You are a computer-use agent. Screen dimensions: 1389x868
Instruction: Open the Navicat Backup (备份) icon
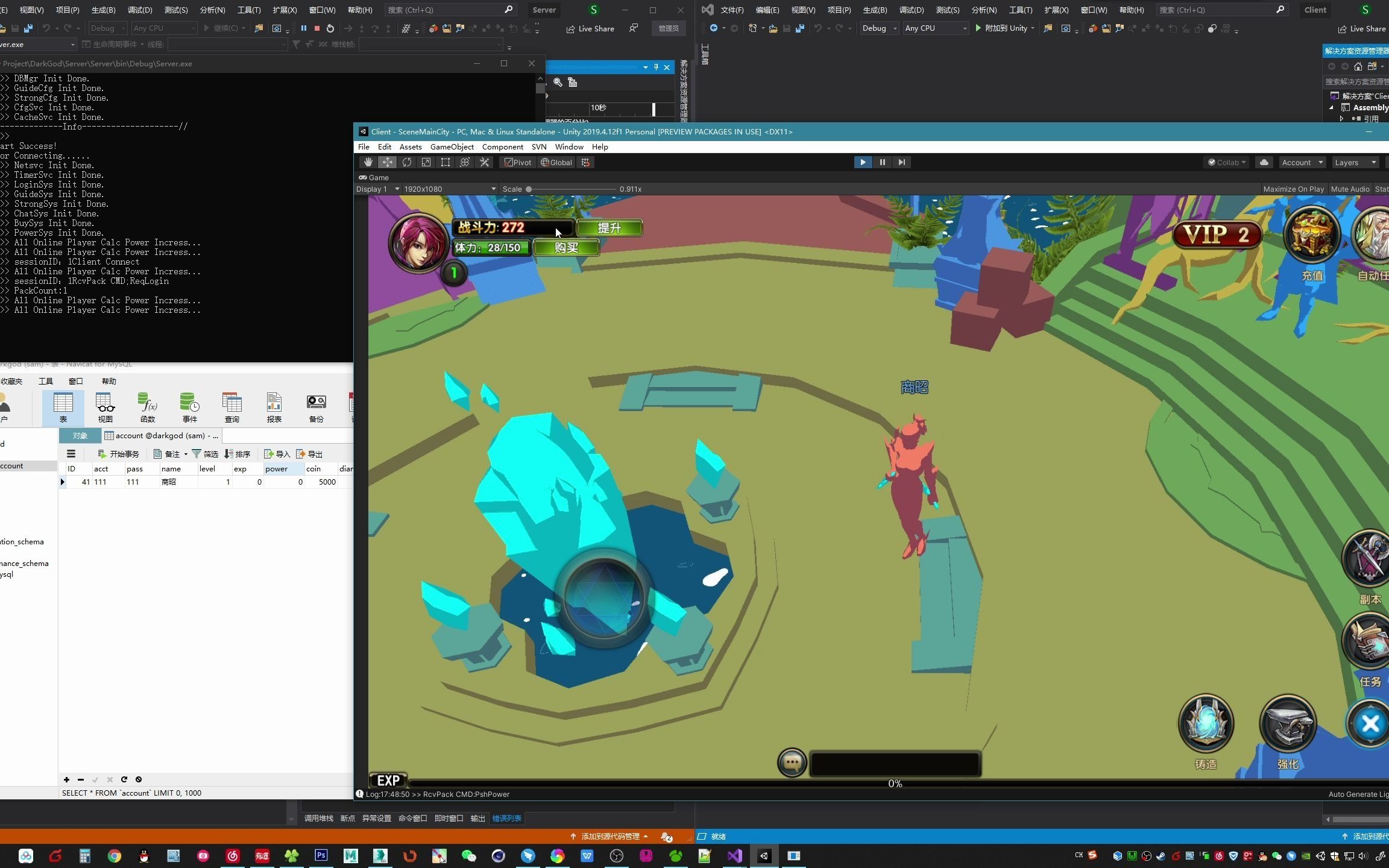click(316, 407)
